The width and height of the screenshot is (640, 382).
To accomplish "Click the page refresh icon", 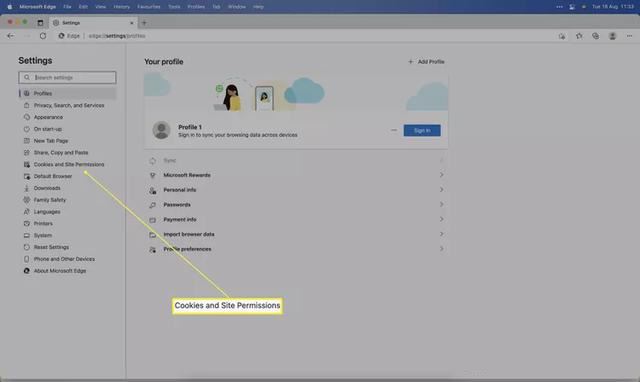I will (43, 36).
